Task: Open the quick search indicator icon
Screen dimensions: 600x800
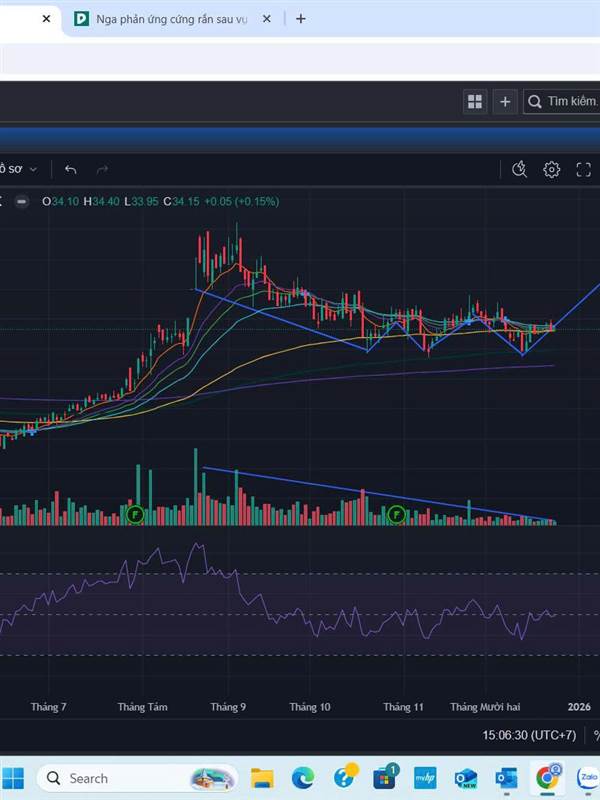Action: coord(519,170)
